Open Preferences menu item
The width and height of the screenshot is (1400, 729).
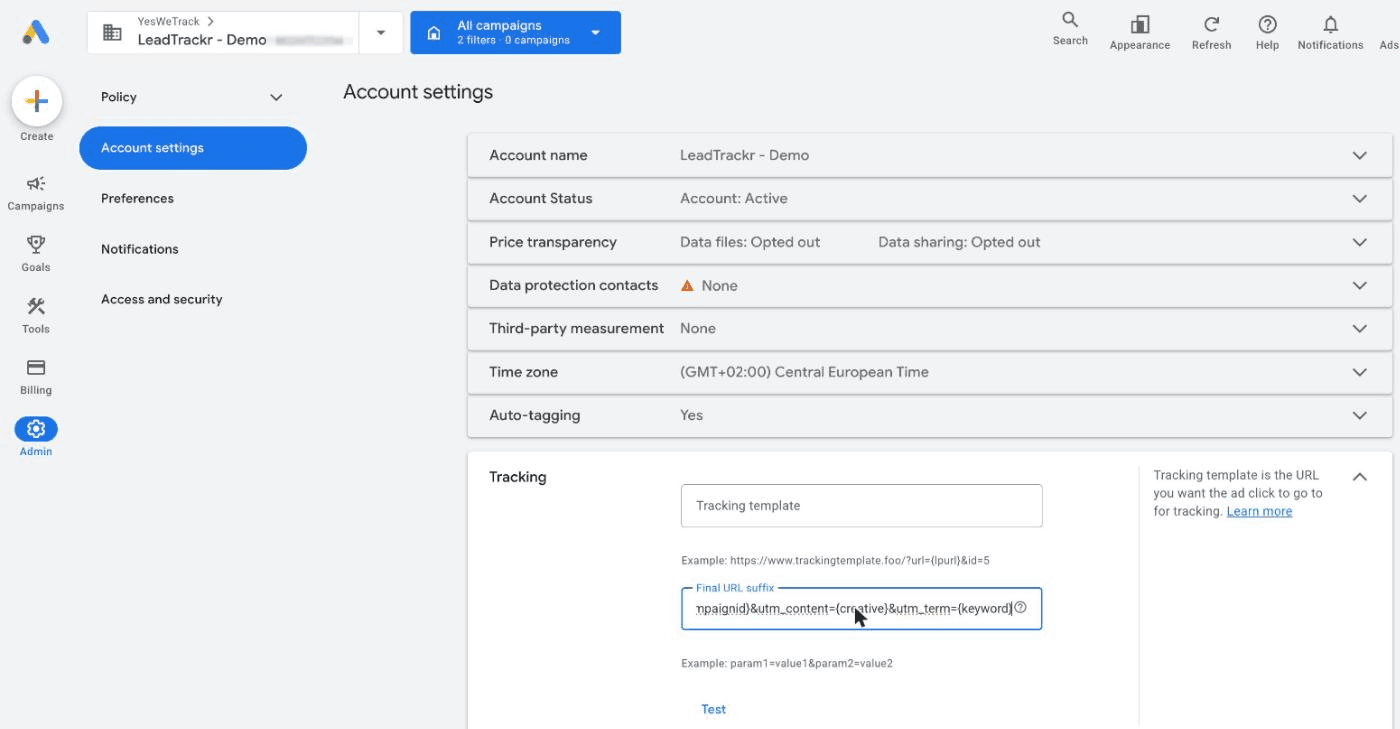[x=137, y=198]
